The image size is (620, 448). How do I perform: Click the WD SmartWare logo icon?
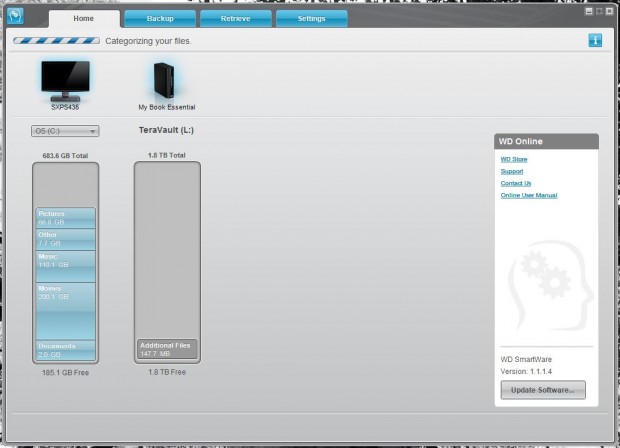pyautogui.click(x=15, y=16)
